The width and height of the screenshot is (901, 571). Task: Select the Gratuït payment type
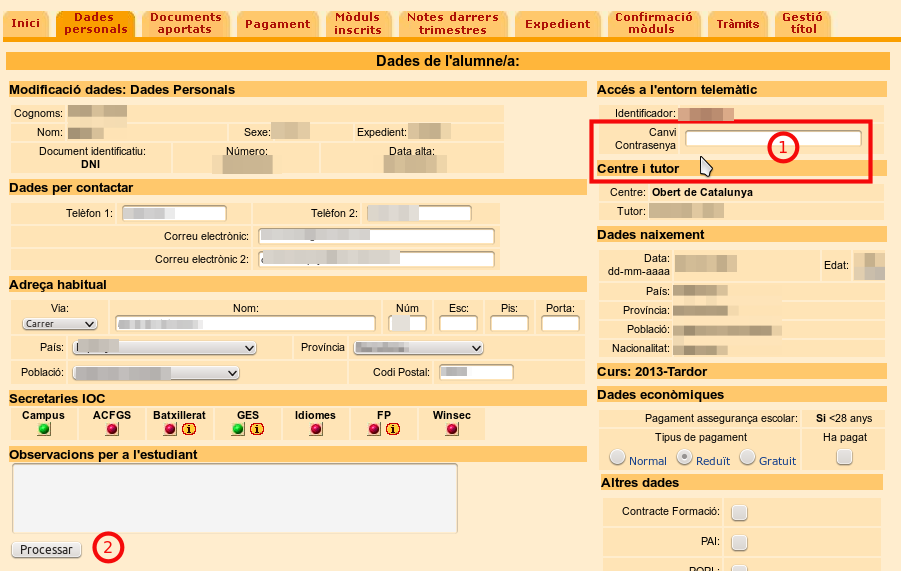[748, 457]
